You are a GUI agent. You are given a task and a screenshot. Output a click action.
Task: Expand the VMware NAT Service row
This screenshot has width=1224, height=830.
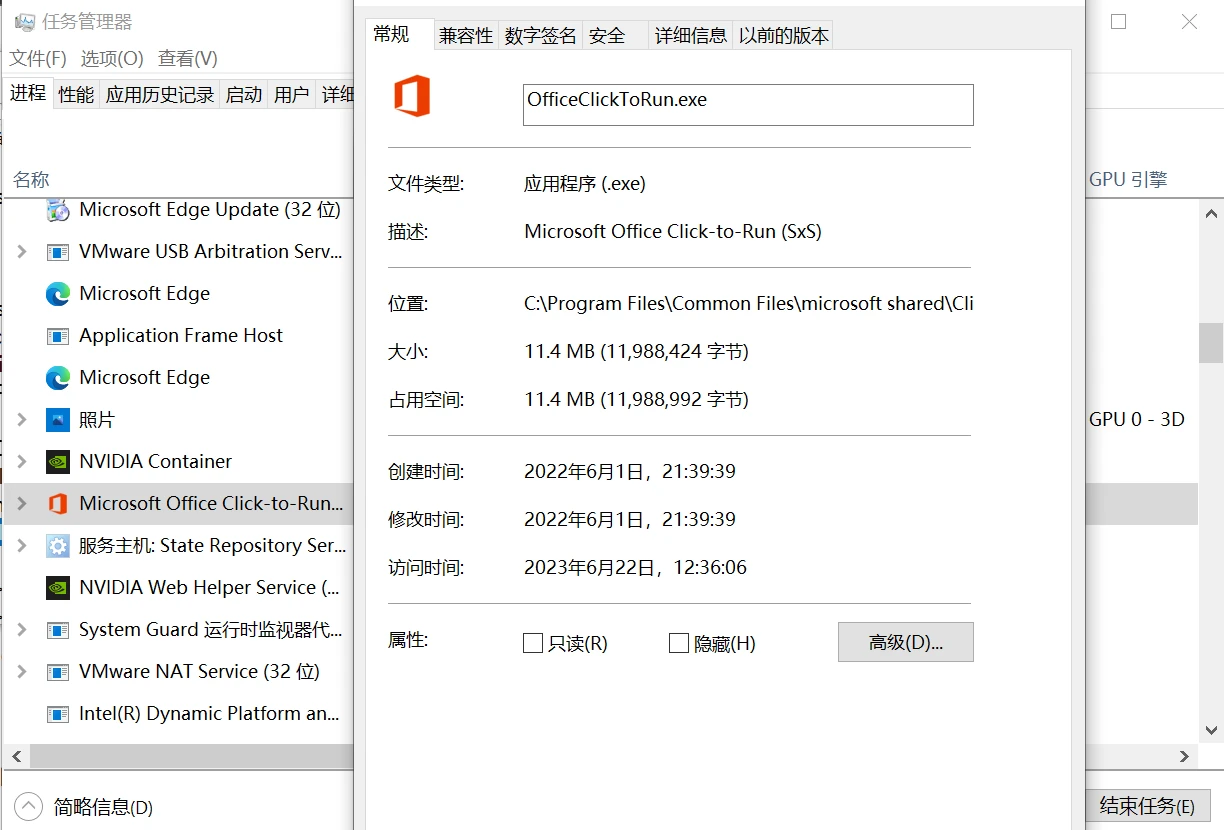tap(21, 672)
